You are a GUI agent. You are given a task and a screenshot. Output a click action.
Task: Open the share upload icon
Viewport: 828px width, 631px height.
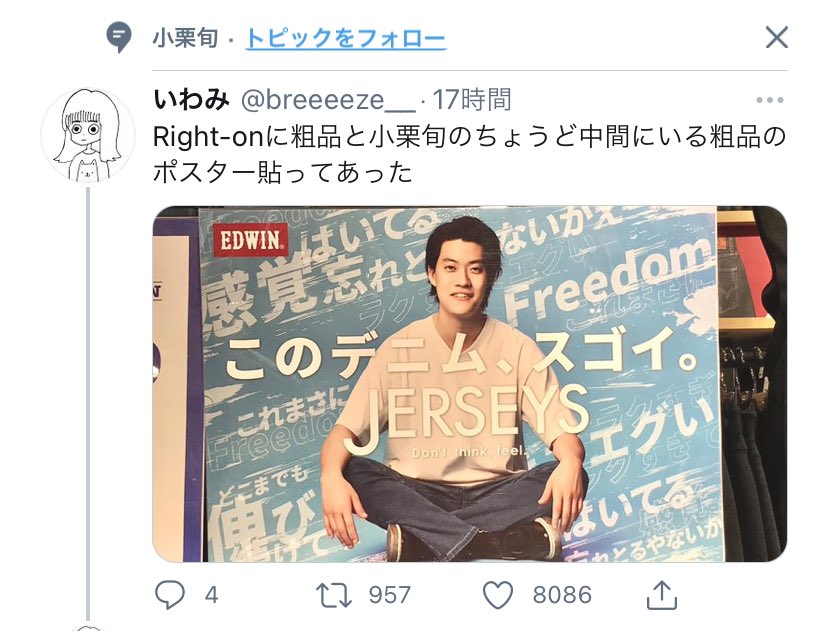pos(662,595)
